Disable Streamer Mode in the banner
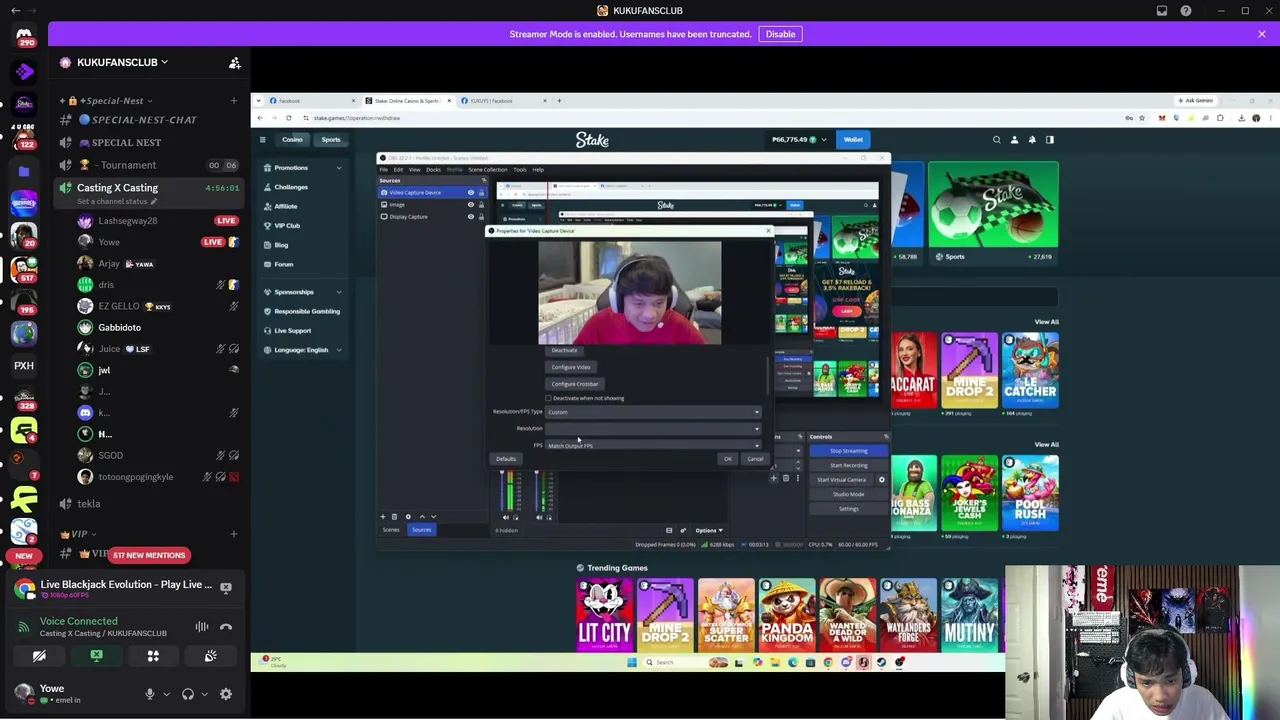 (x=780, y=34)
